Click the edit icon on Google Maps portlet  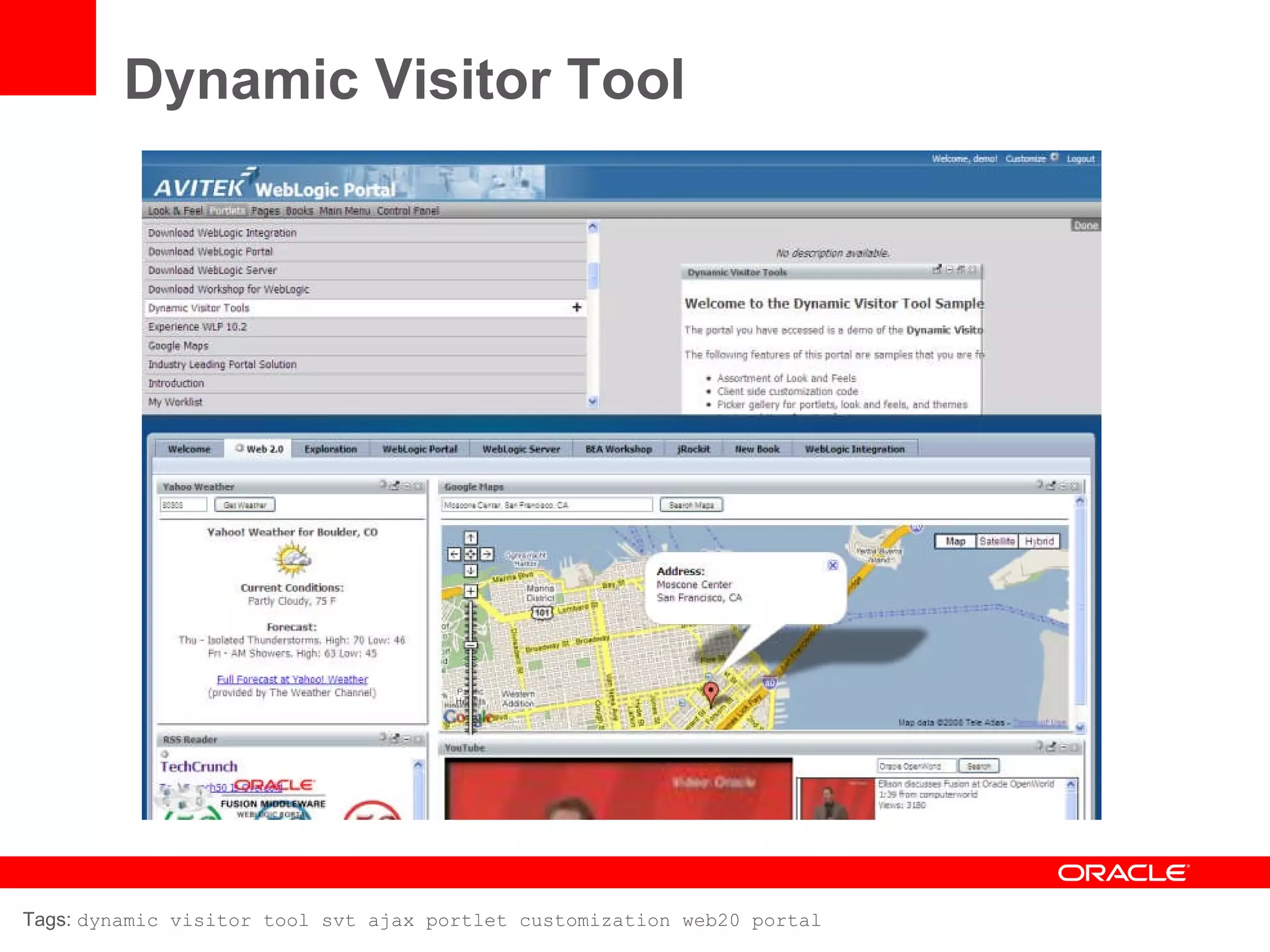(x=1050, y=485)
